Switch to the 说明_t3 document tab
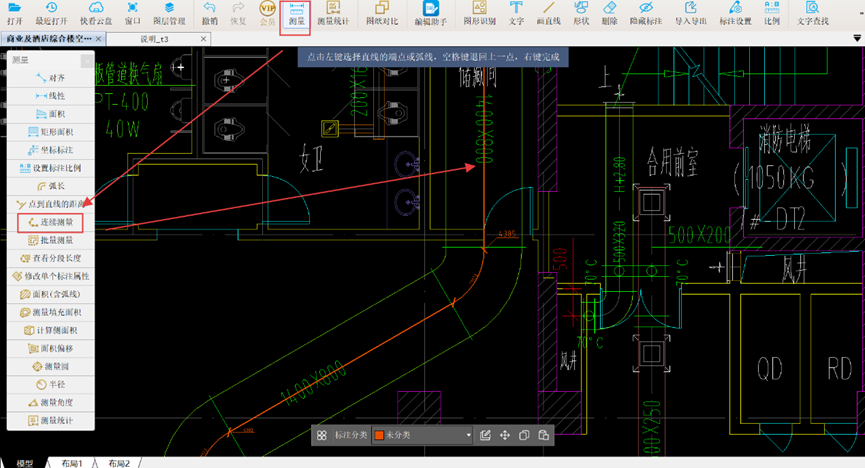 (x=155, y=39)
